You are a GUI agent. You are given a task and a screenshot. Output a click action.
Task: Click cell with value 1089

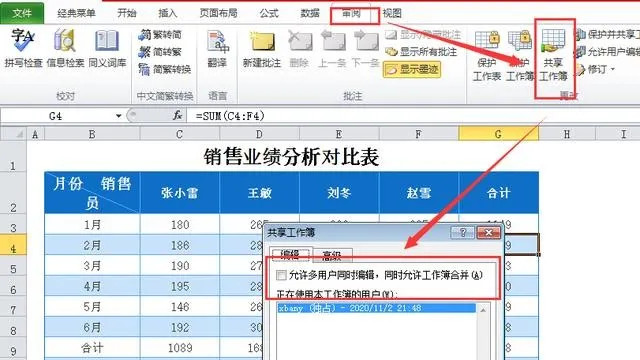pos(180,348)
